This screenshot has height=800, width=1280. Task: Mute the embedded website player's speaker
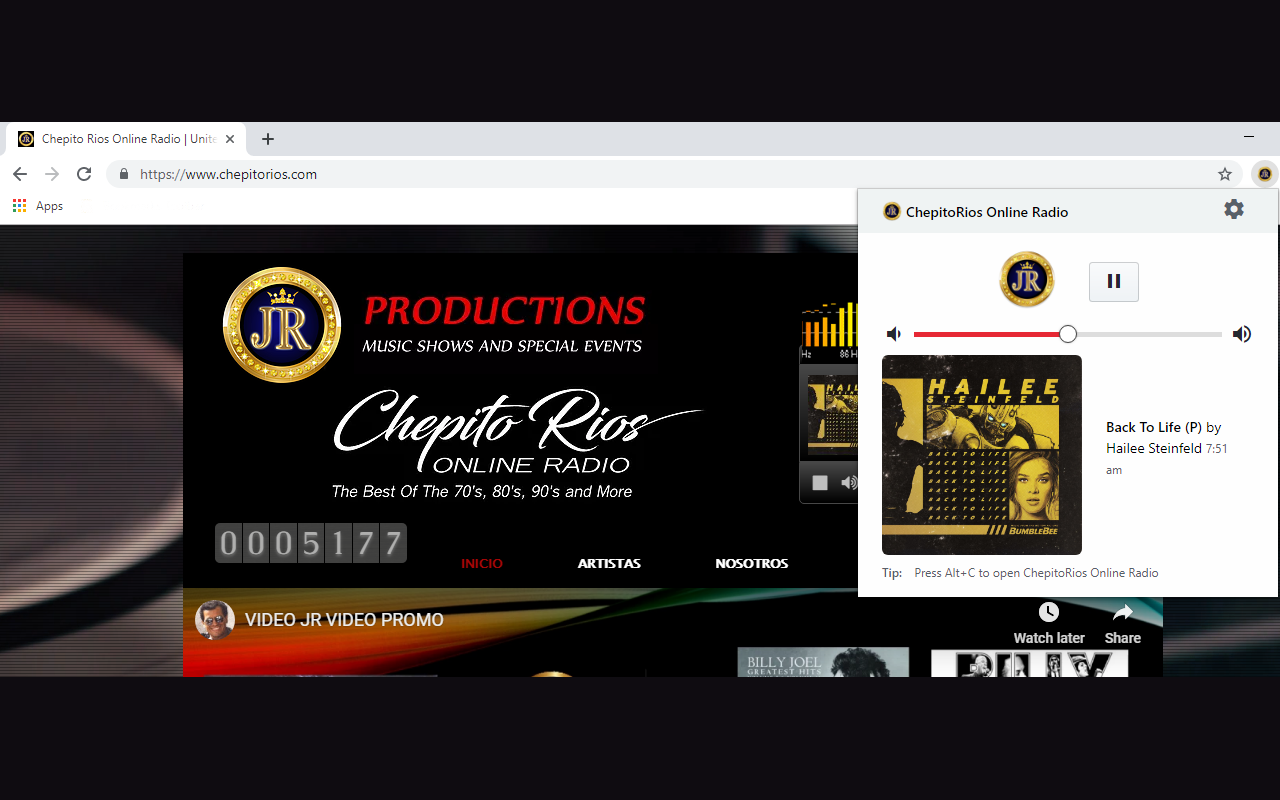pyautogui.click(x=849, y=482)
